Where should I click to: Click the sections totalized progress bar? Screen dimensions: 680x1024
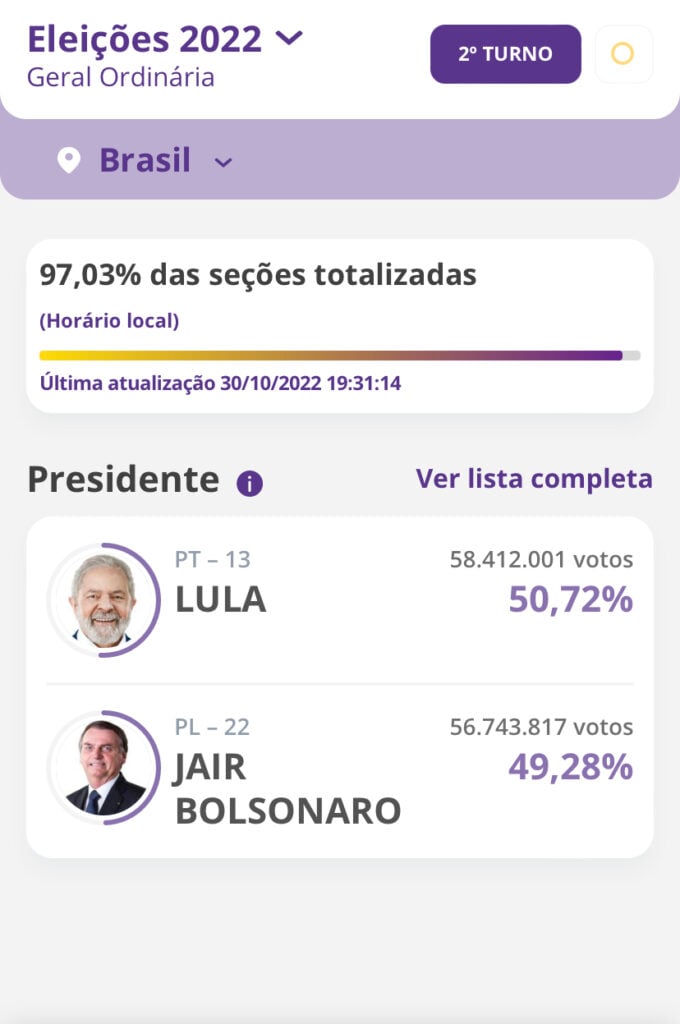[x=340, y=355]
